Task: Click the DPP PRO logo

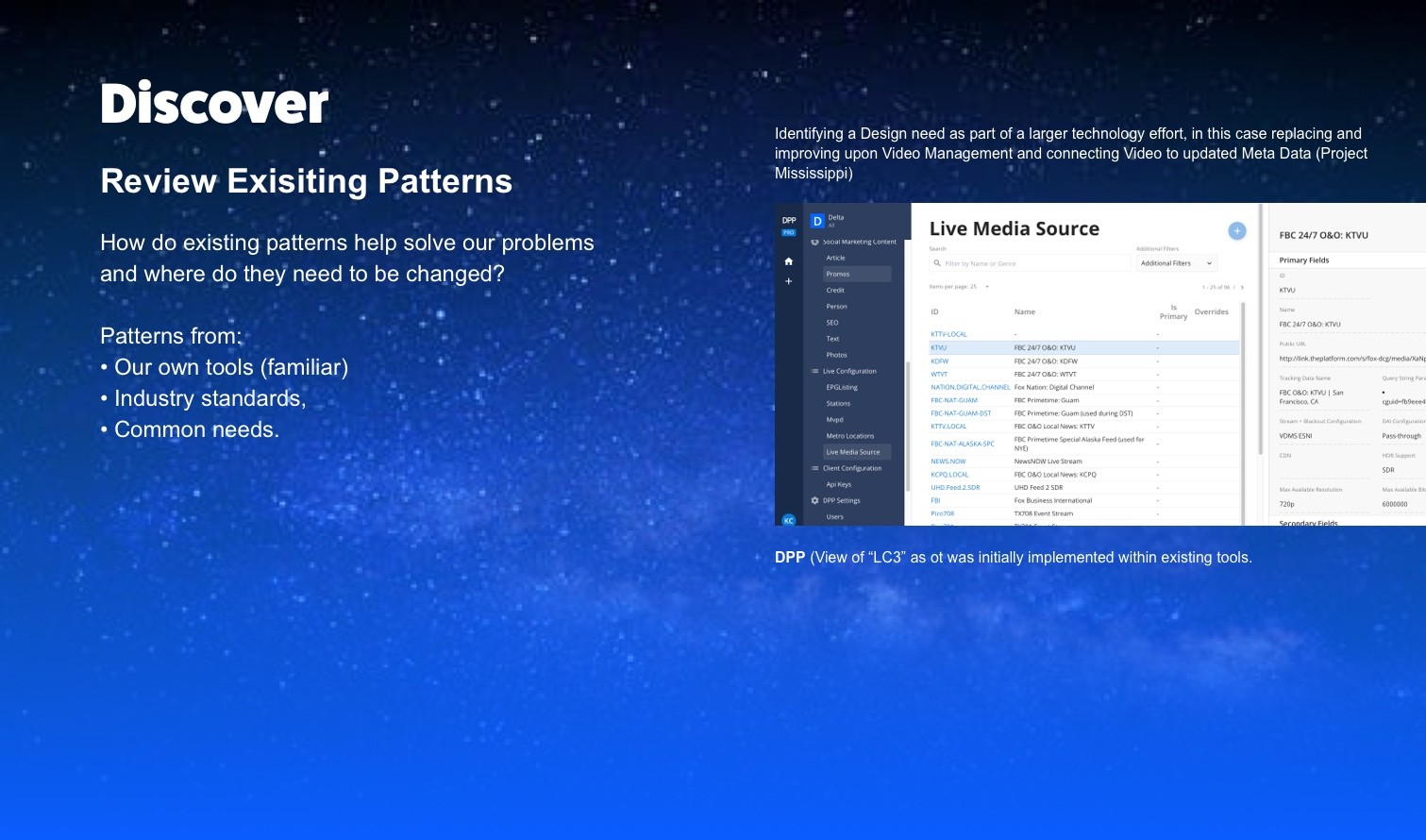Action: (789, 226)
